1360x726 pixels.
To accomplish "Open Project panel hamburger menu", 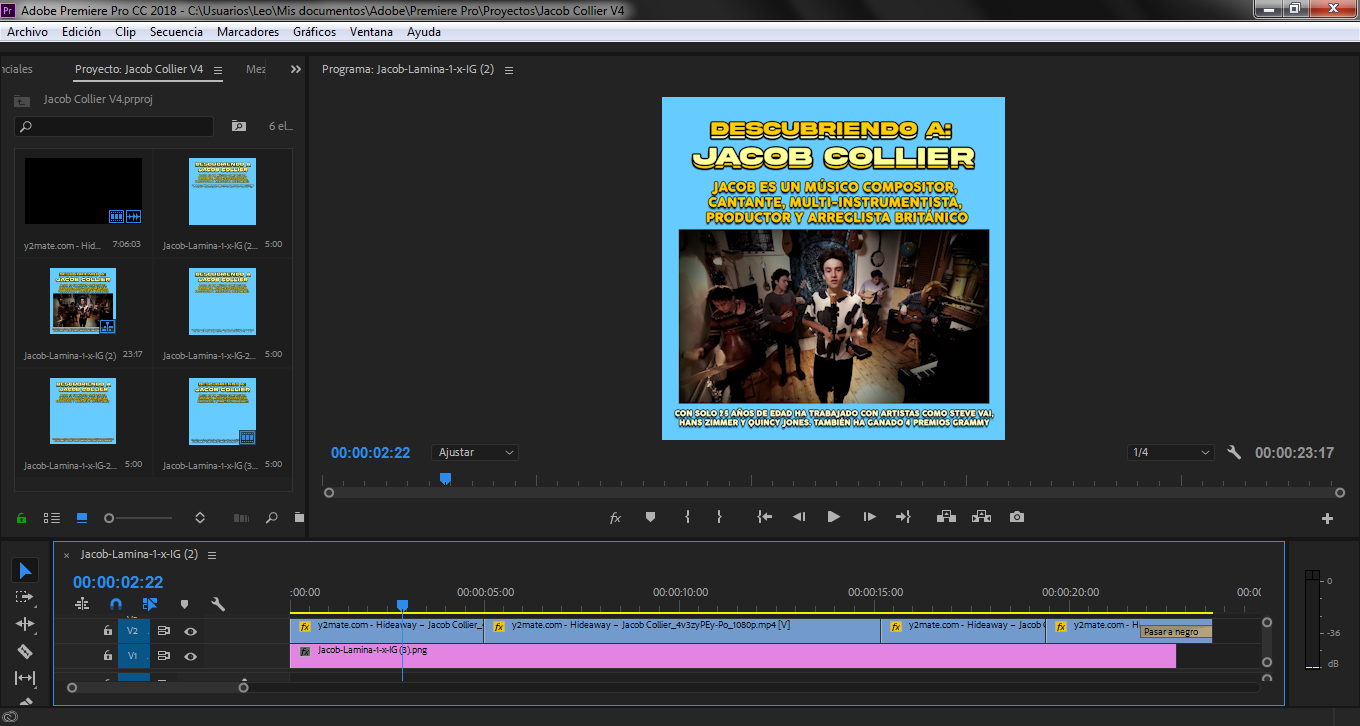I will click(x=218, y=70).
